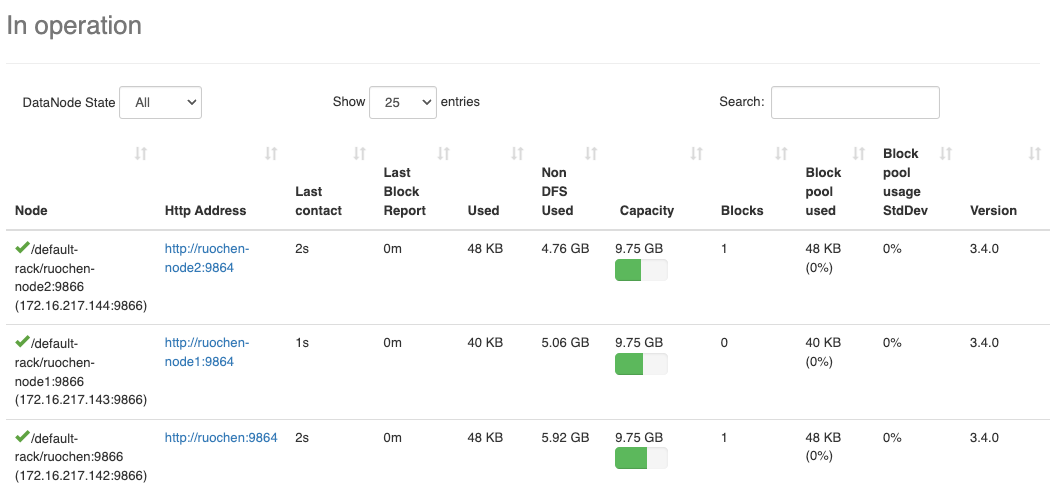Image resolution: width=1059 pixels, height=496 pixels.
Task: Click Non DFS Used value 5.92 GB
Action: [x=565, y=437]
